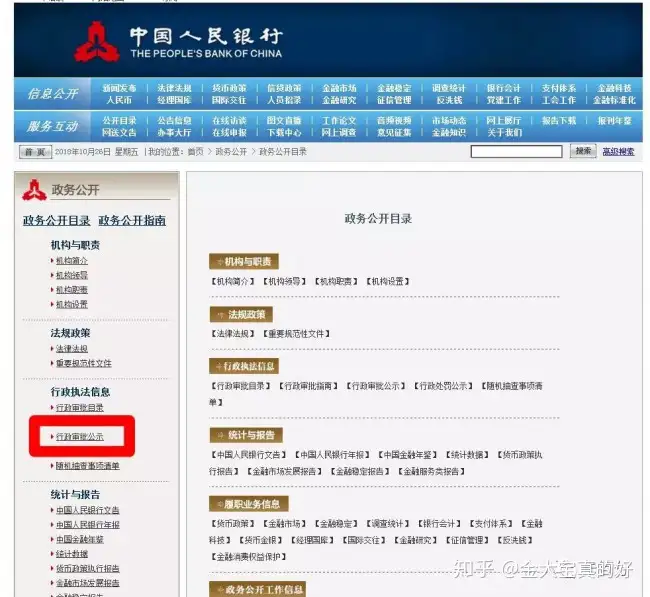Open the 履职业务信息 gold section header
Screen dimensions: 650x597
(249, 504)
